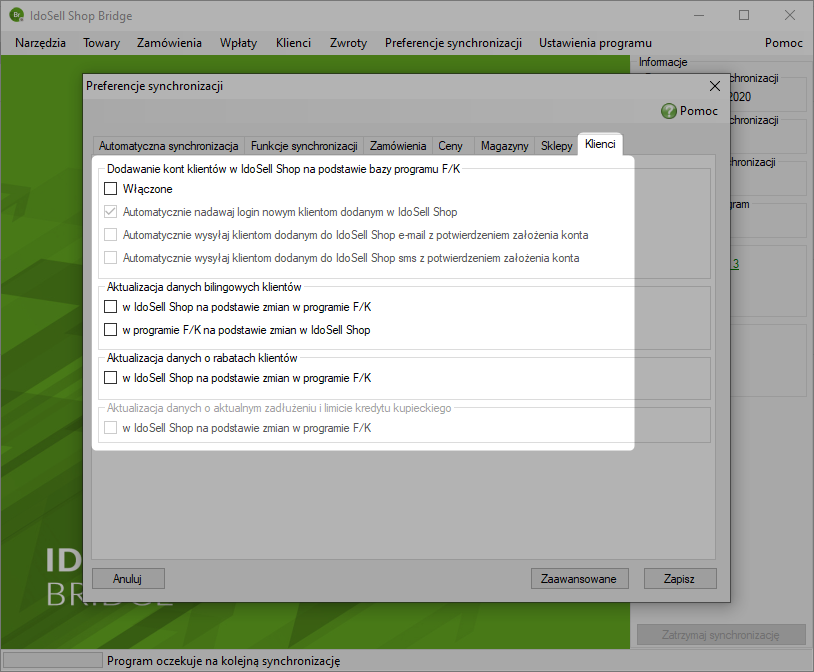Image resolution: width=814 pixels, height=672 pixels.
Task: Toggle automatic login assignment for new clients
Action: pyautogui.click(x=111, y=212)
